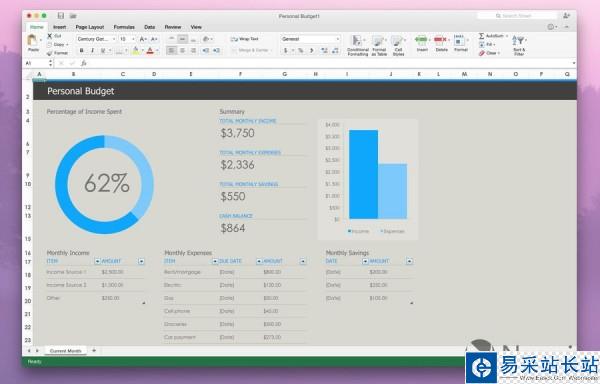Screen dimensions: 600x384
Task: Click the Delete cells icon
Action: click(440, 40)
